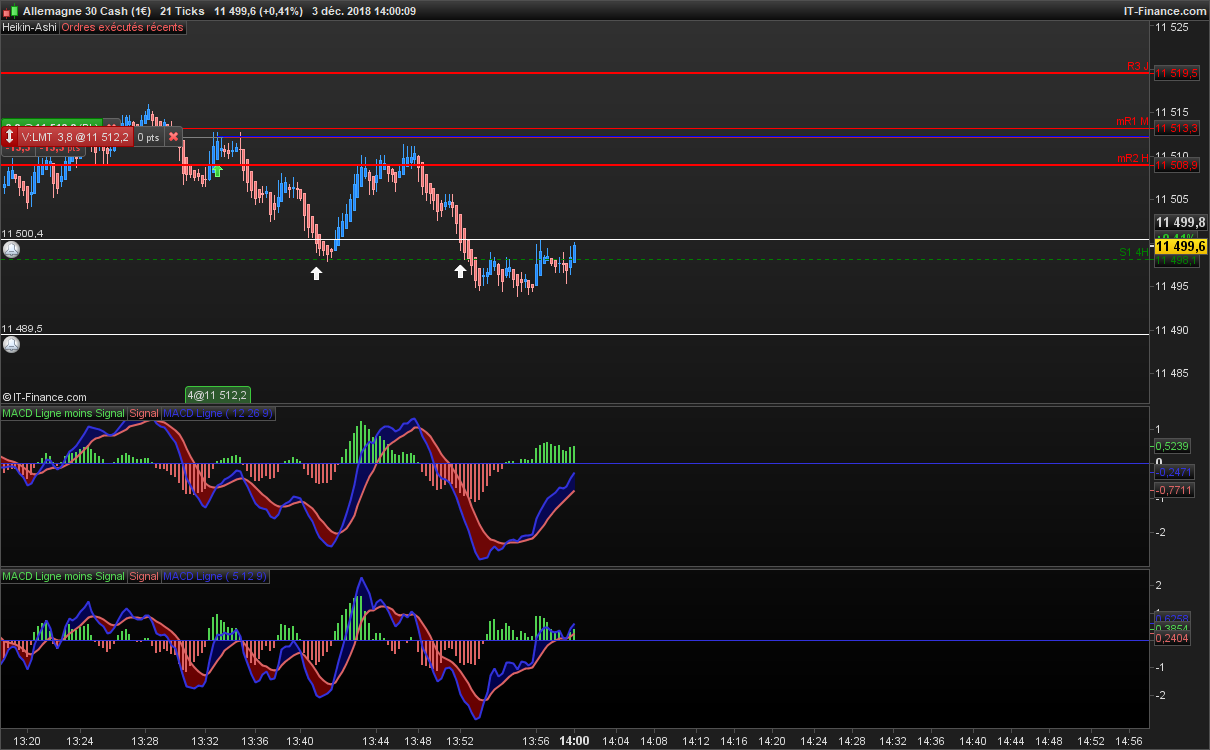Click the 11 489,5 alert level text
1210x750 pixels.
point(22,328)
